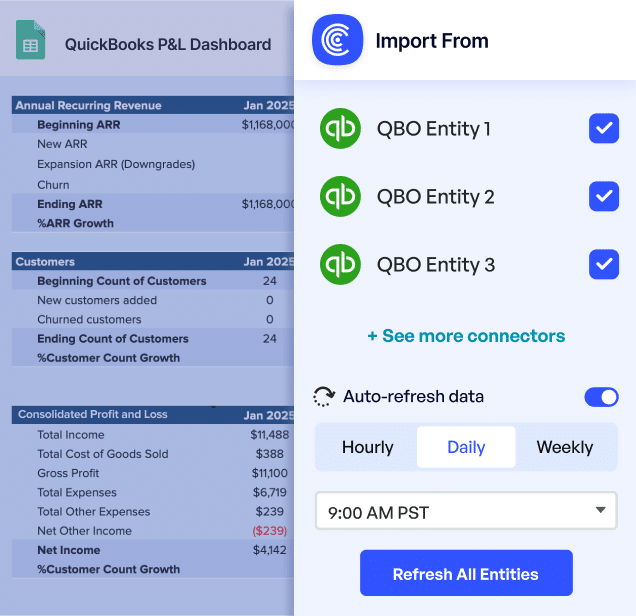Open the 9:00 AM PST time dropdown
This screenshot has height=616, width=636.
click(466, 512)
